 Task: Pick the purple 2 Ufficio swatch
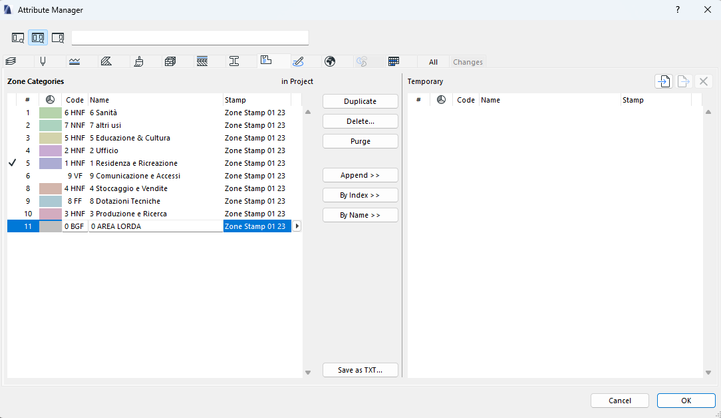tap(50, 150)
